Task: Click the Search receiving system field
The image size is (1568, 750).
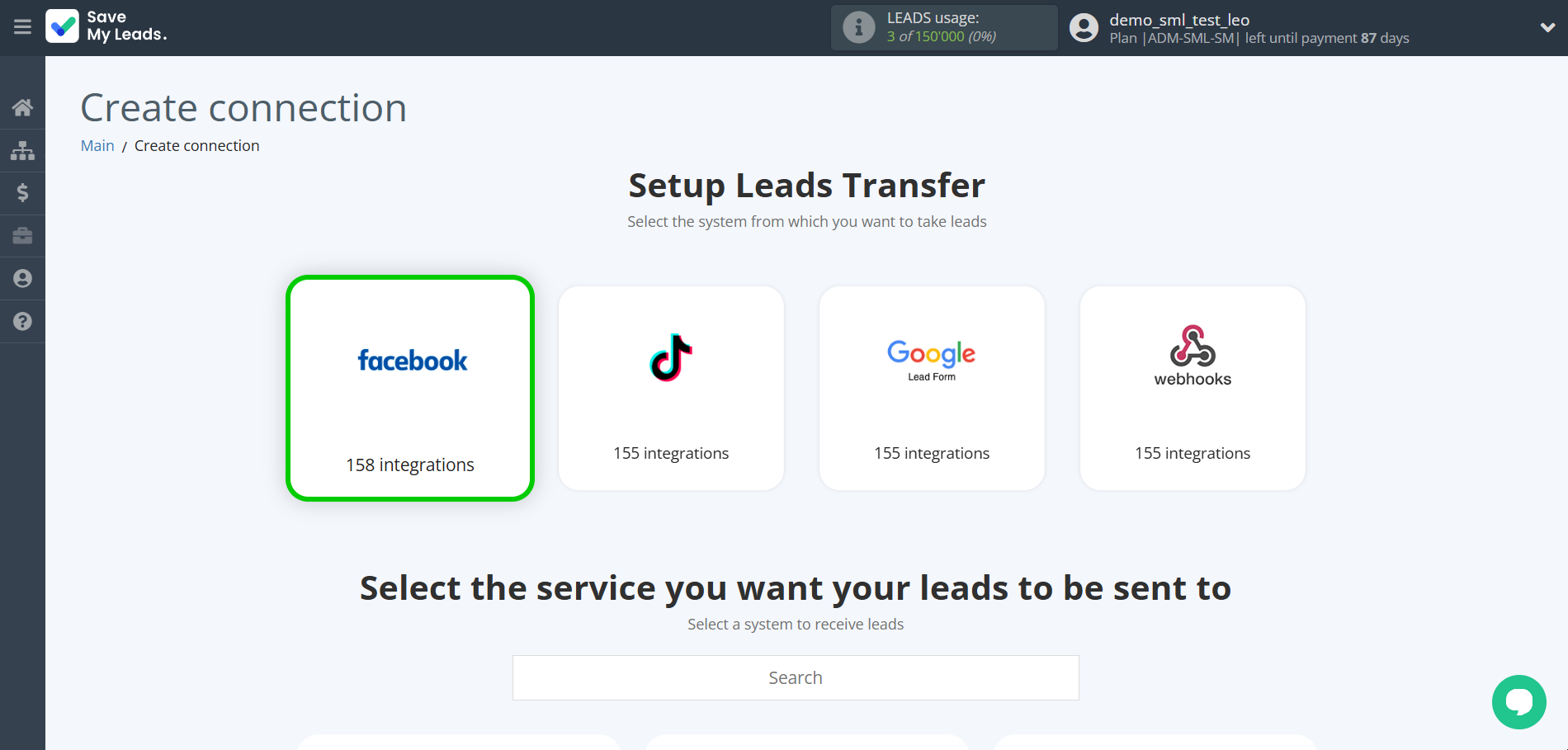Action: (795, 677)
